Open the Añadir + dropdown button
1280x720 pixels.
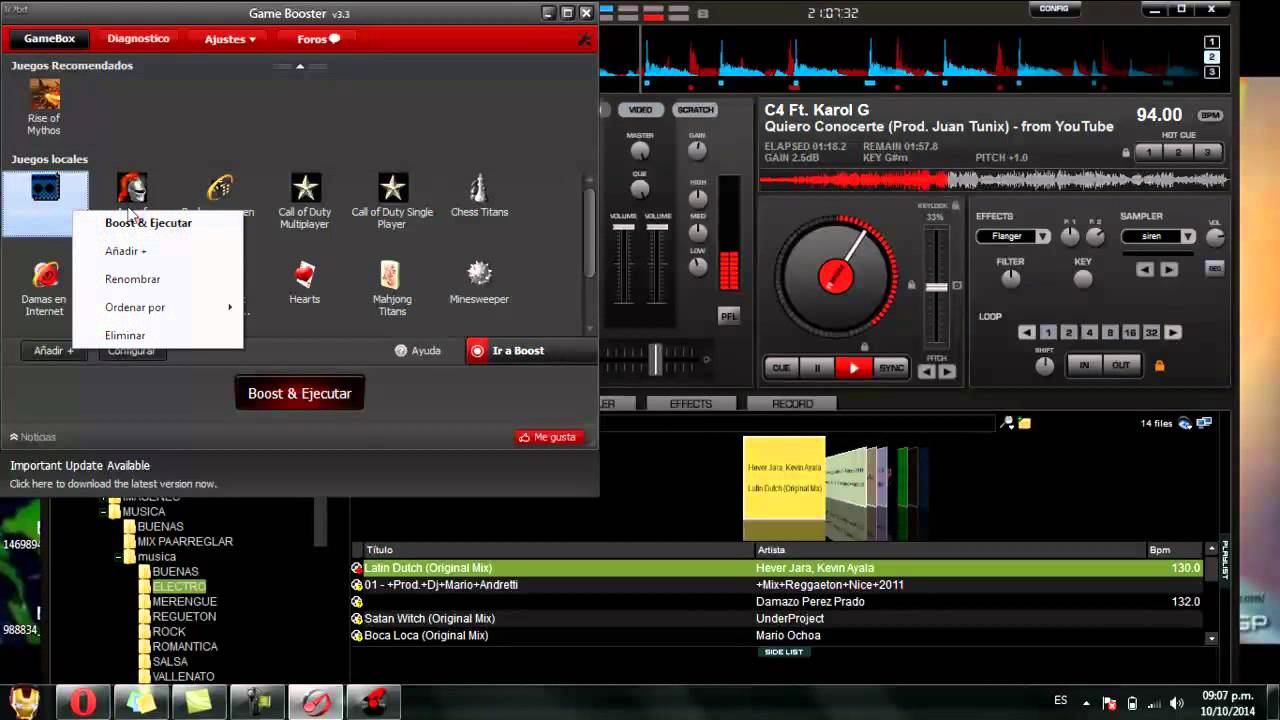53,351
